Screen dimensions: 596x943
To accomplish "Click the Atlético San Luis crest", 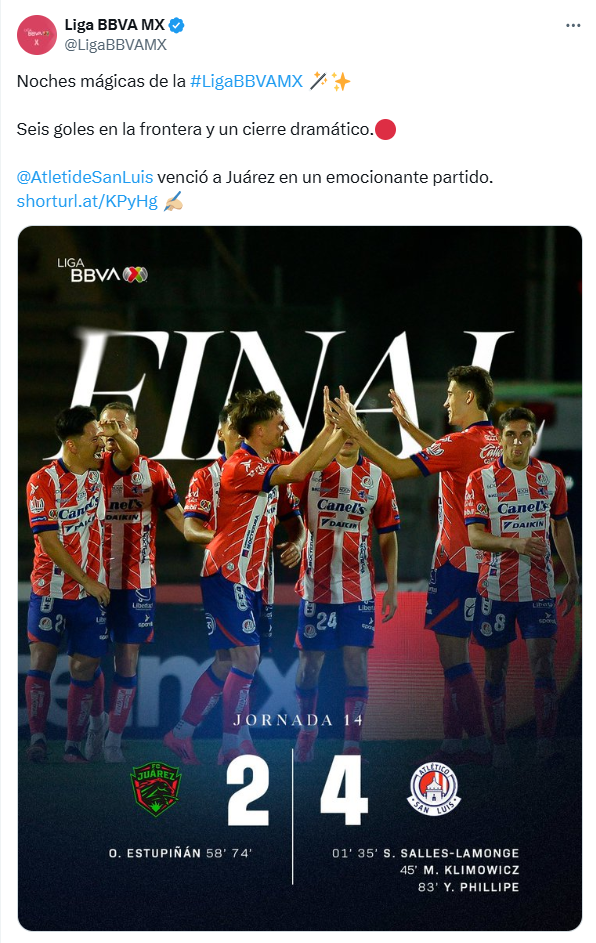I will (434, 789).
